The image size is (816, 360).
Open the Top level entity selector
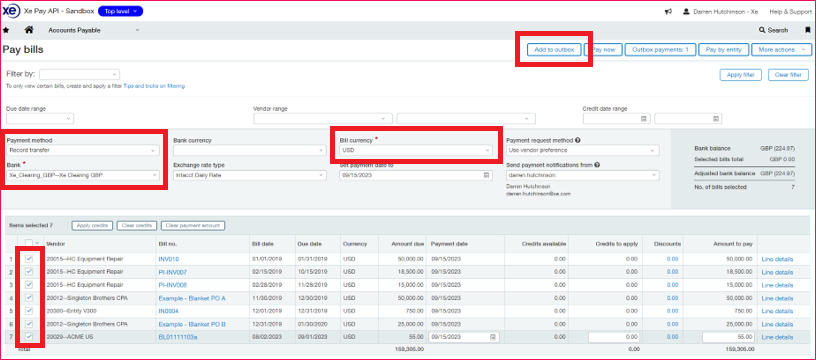pyautogui.click(x=120, y=11)
